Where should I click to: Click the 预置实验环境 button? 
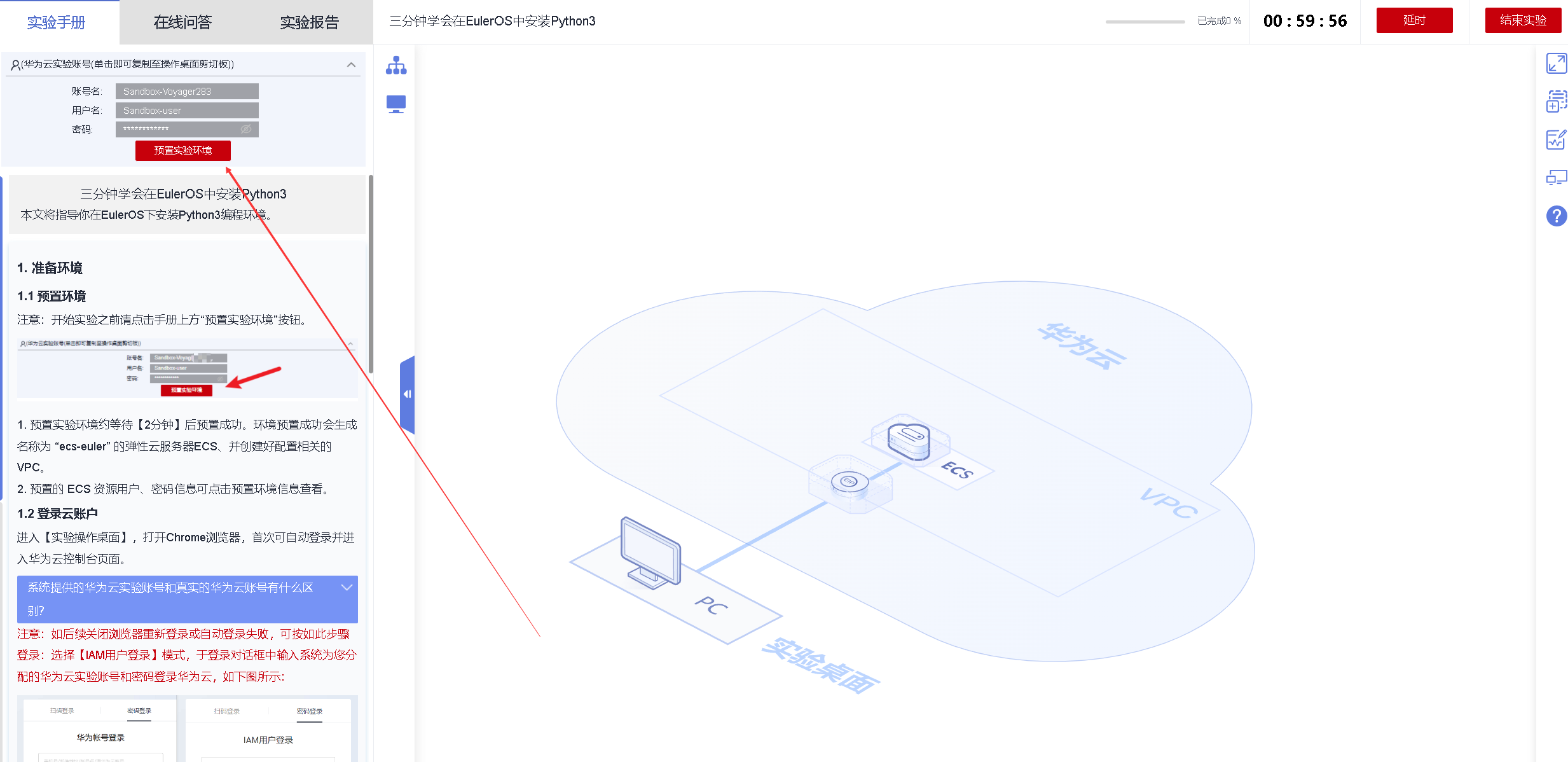tap(182, 151)
